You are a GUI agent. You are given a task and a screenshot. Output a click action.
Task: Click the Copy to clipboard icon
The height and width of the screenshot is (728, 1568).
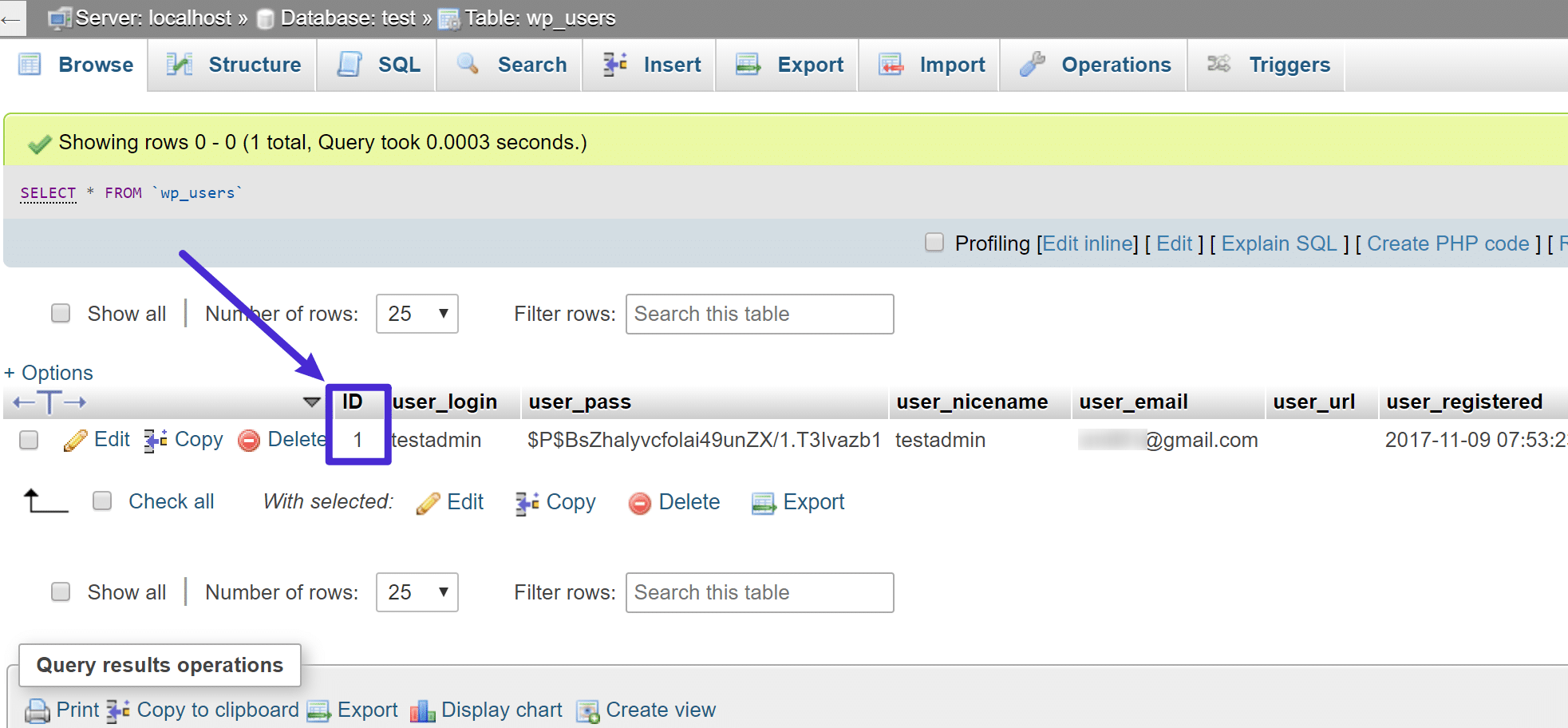coord(118,710)
